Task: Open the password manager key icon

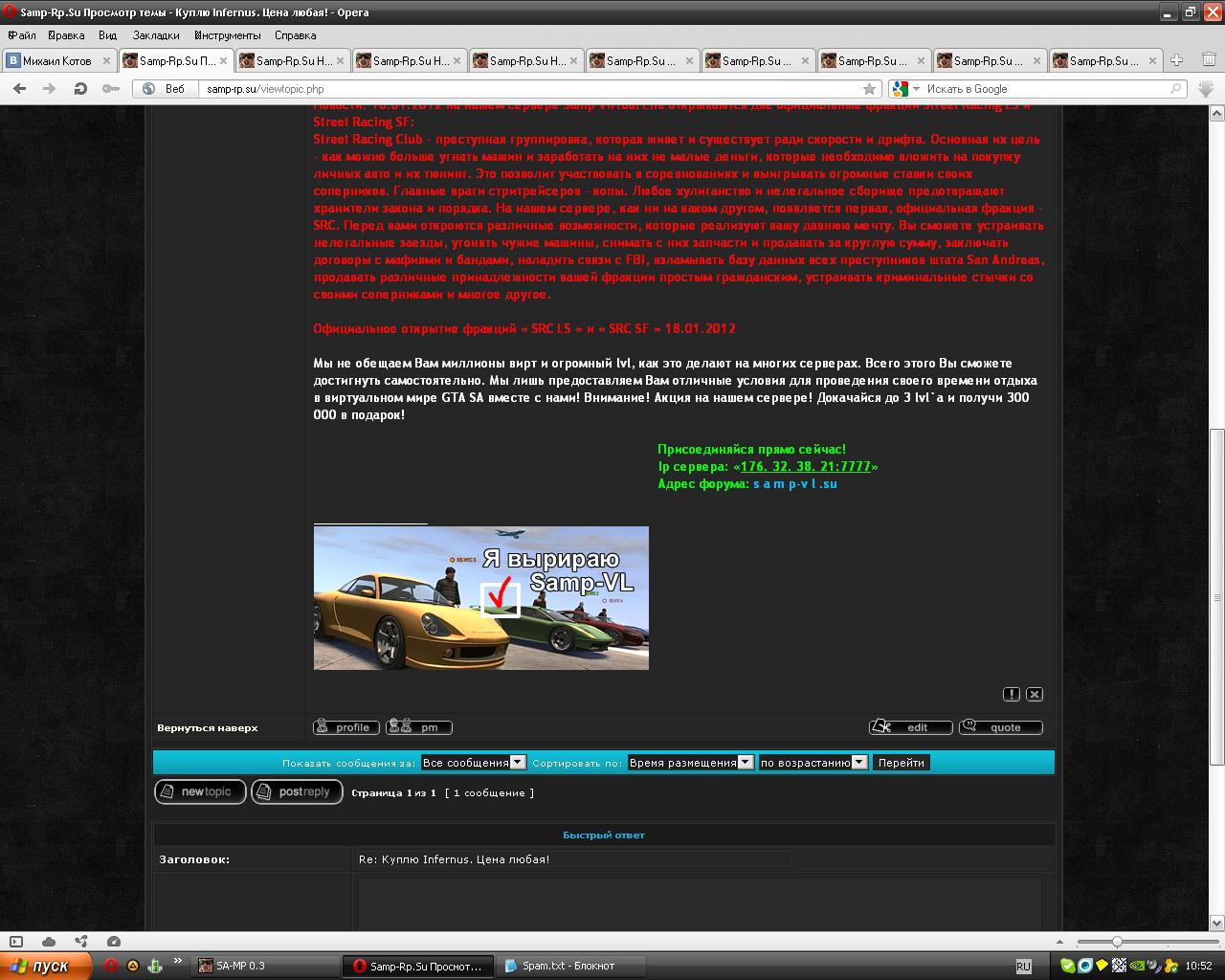Action: coord(111,89)
